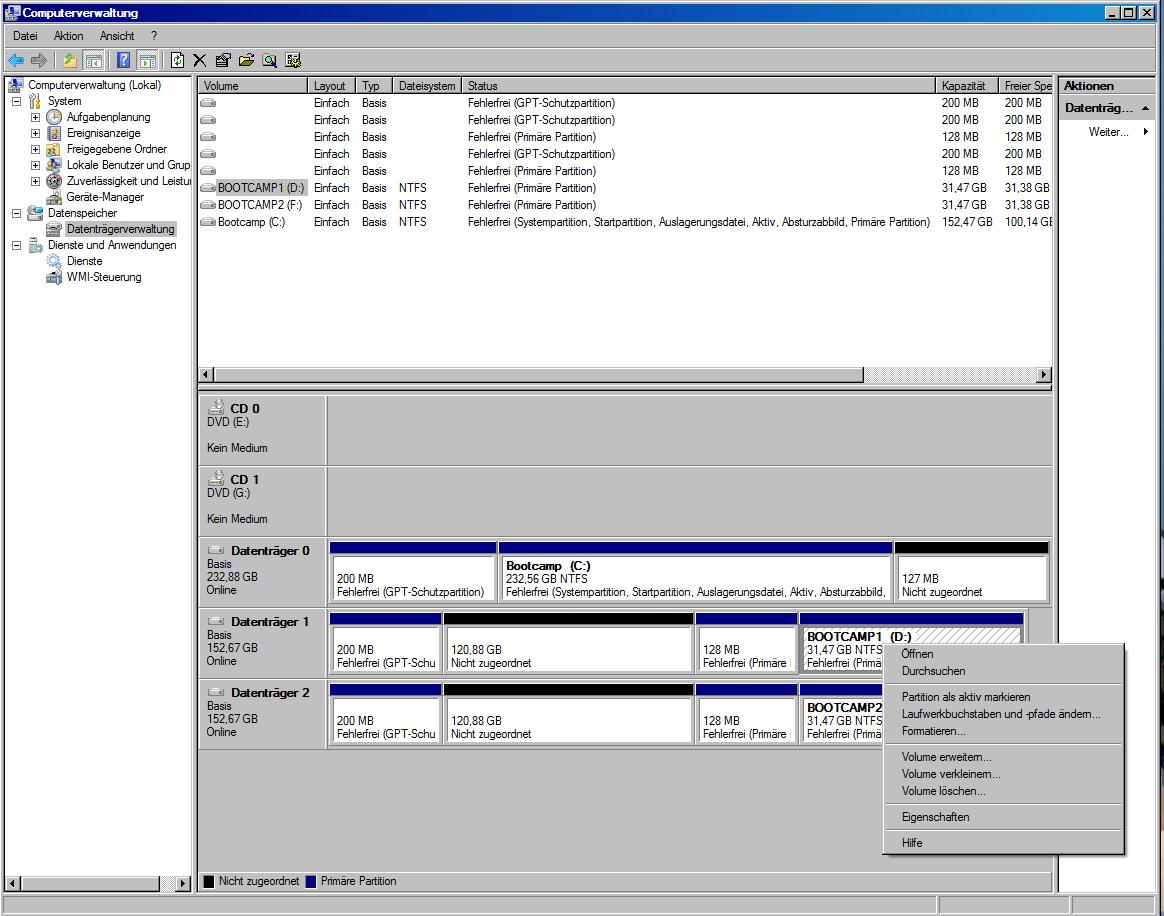Click the volume list horizontal scrollbar right arrow
The width and height of the screenshot is (1164, 916).
(x=1044, y=375)
